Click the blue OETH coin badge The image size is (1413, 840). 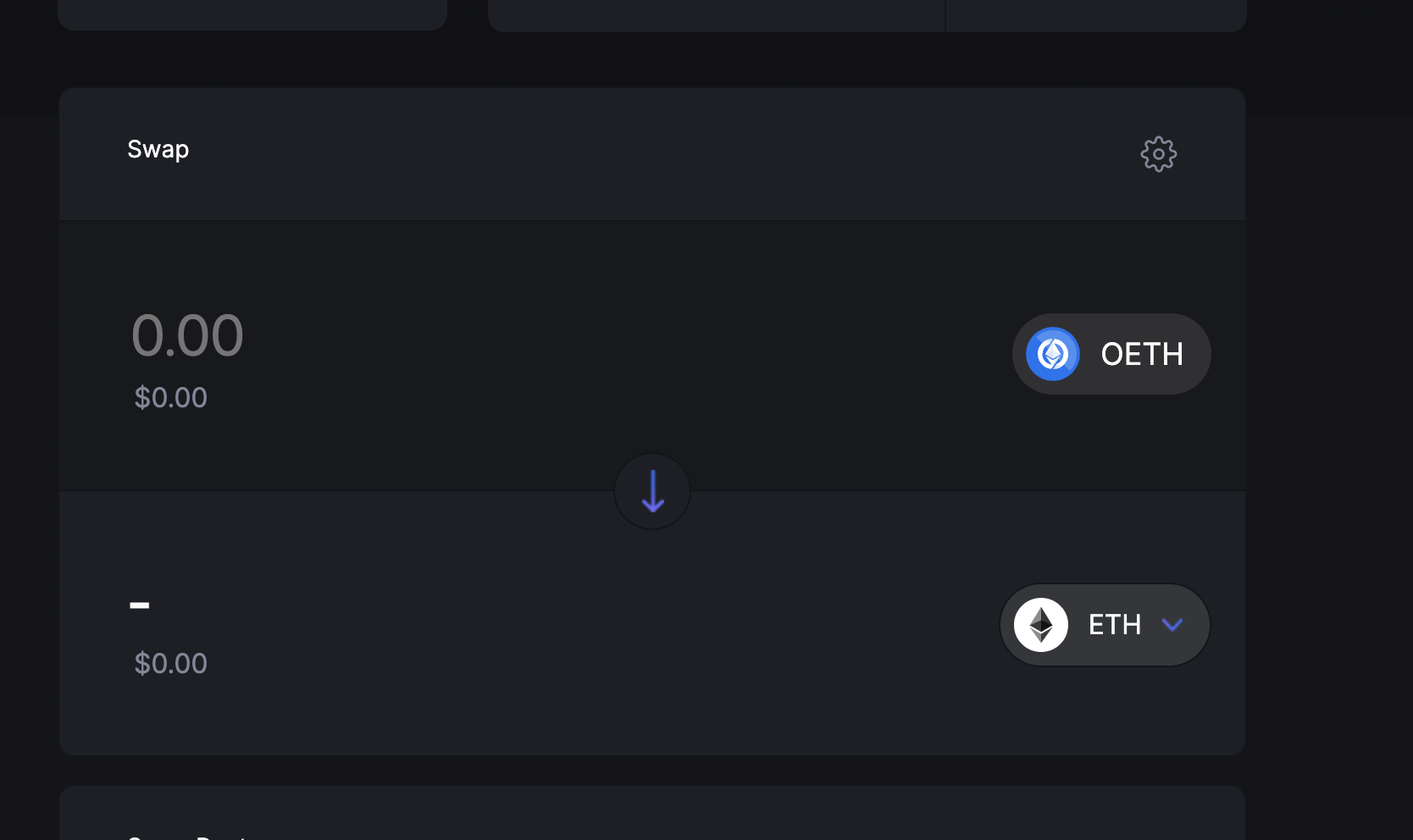1053,353
